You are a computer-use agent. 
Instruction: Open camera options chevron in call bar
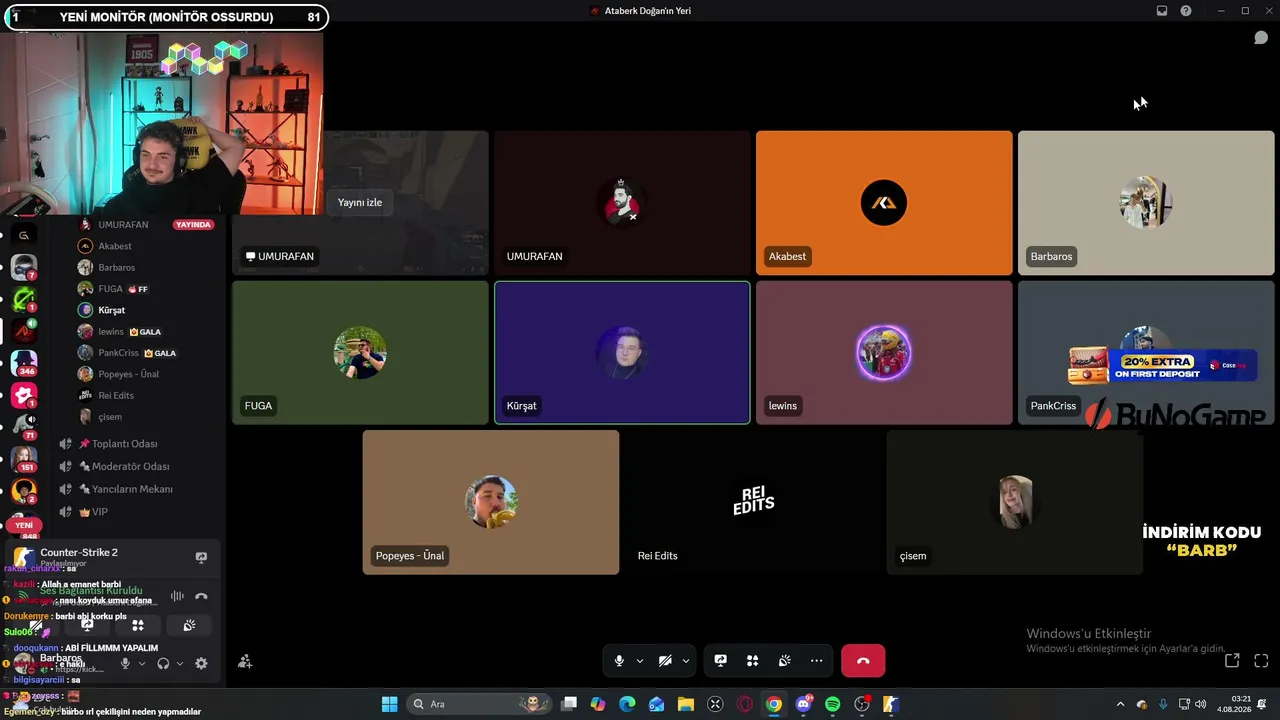686,661
